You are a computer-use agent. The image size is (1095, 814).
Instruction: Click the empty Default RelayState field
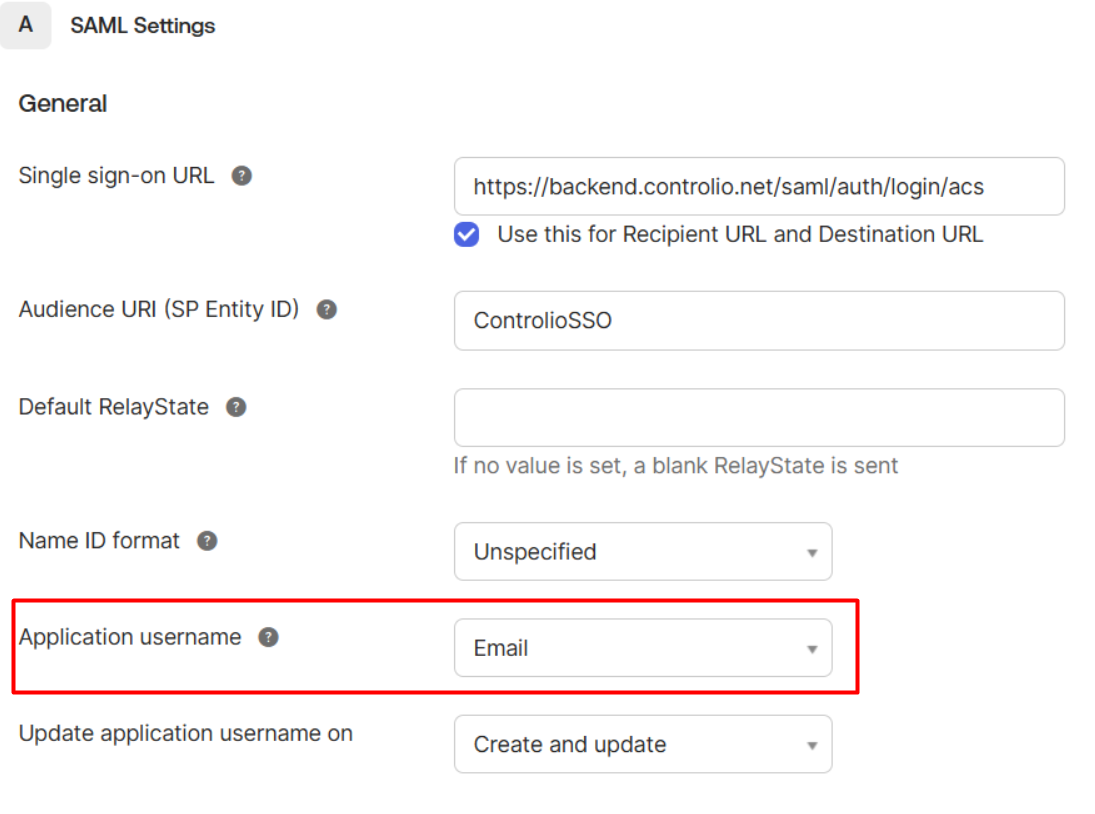coord(759,417)
